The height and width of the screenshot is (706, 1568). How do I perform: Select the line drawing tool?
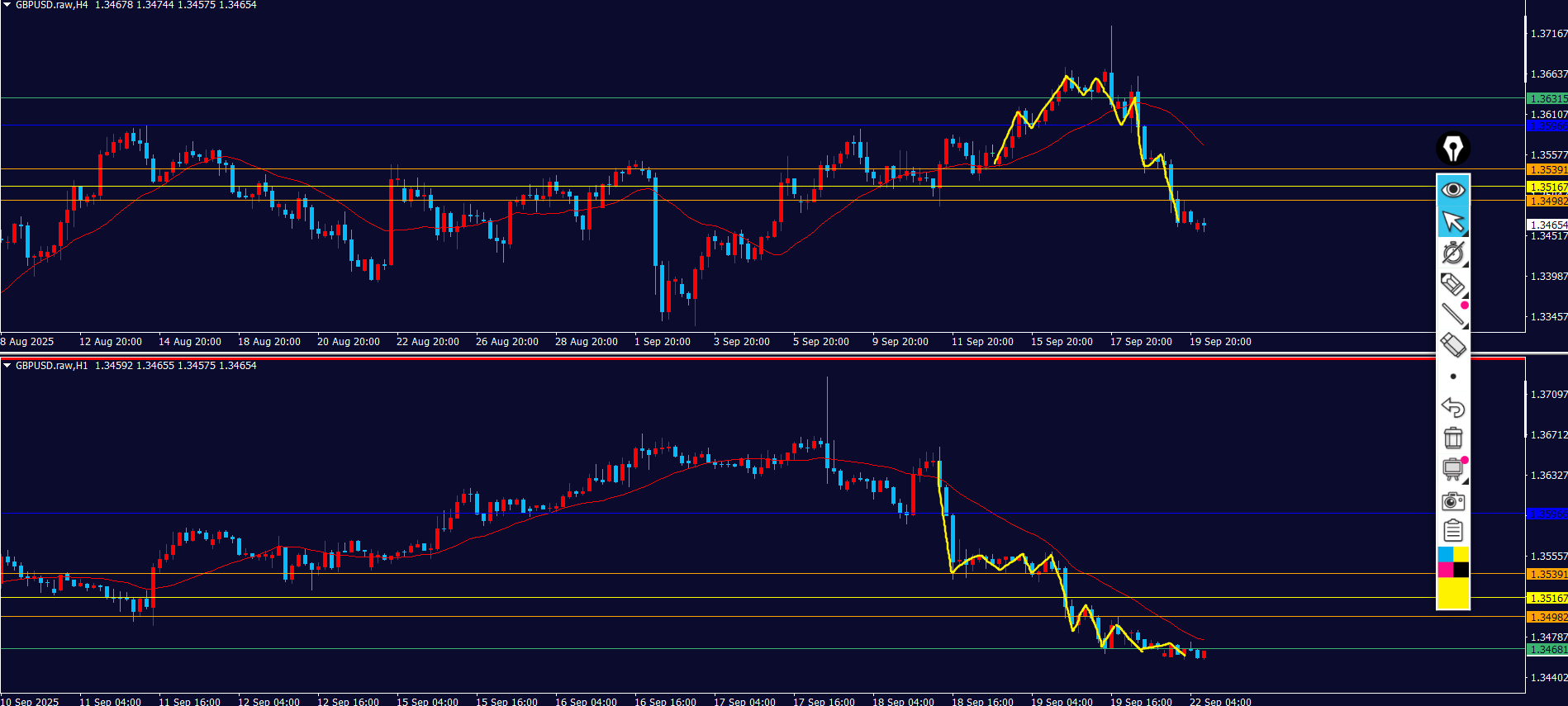pyautogui.click(x=1452, y=314)
